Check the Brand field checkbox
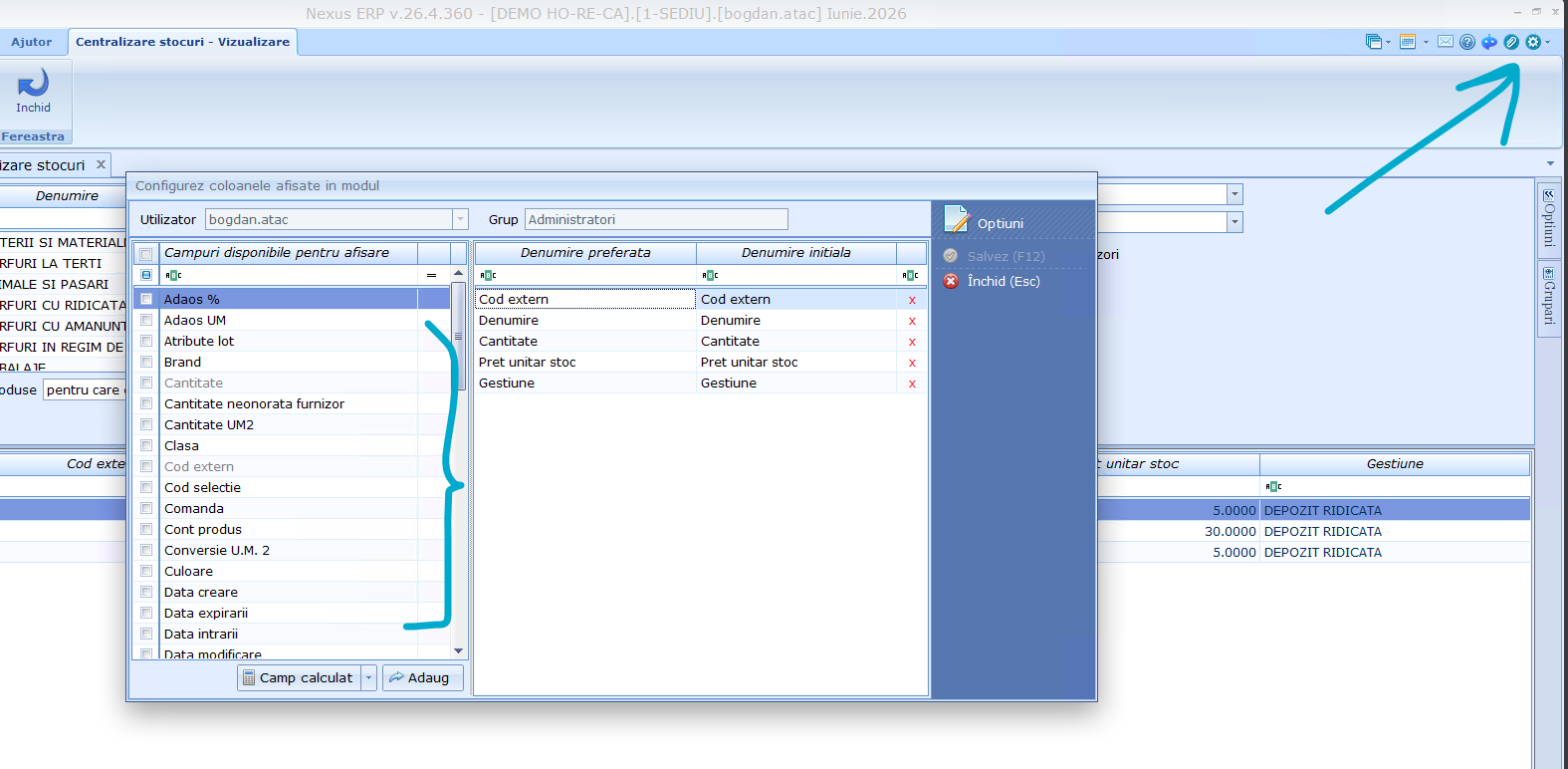 (x=146, y=362)
